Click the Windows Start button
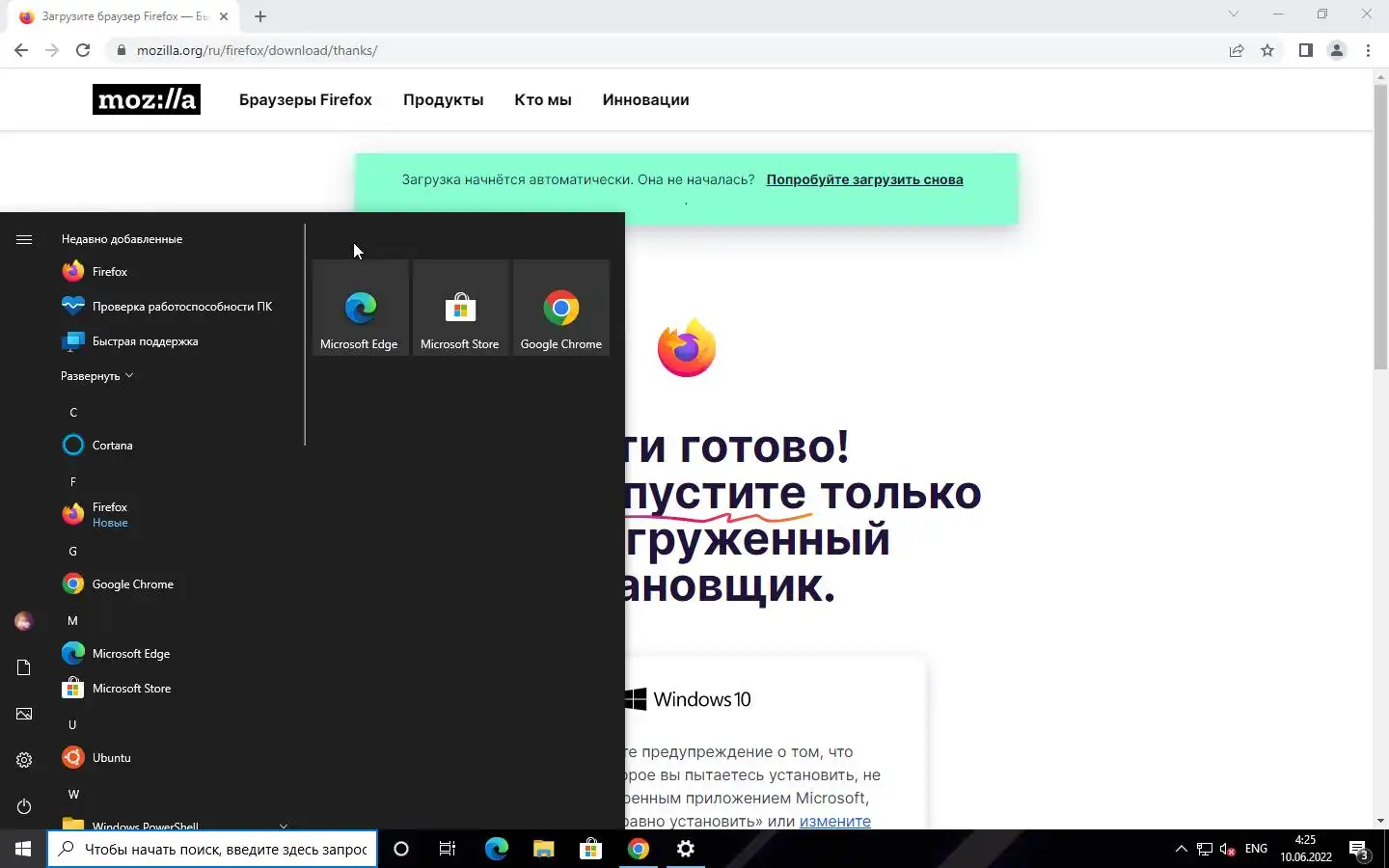 23,849
